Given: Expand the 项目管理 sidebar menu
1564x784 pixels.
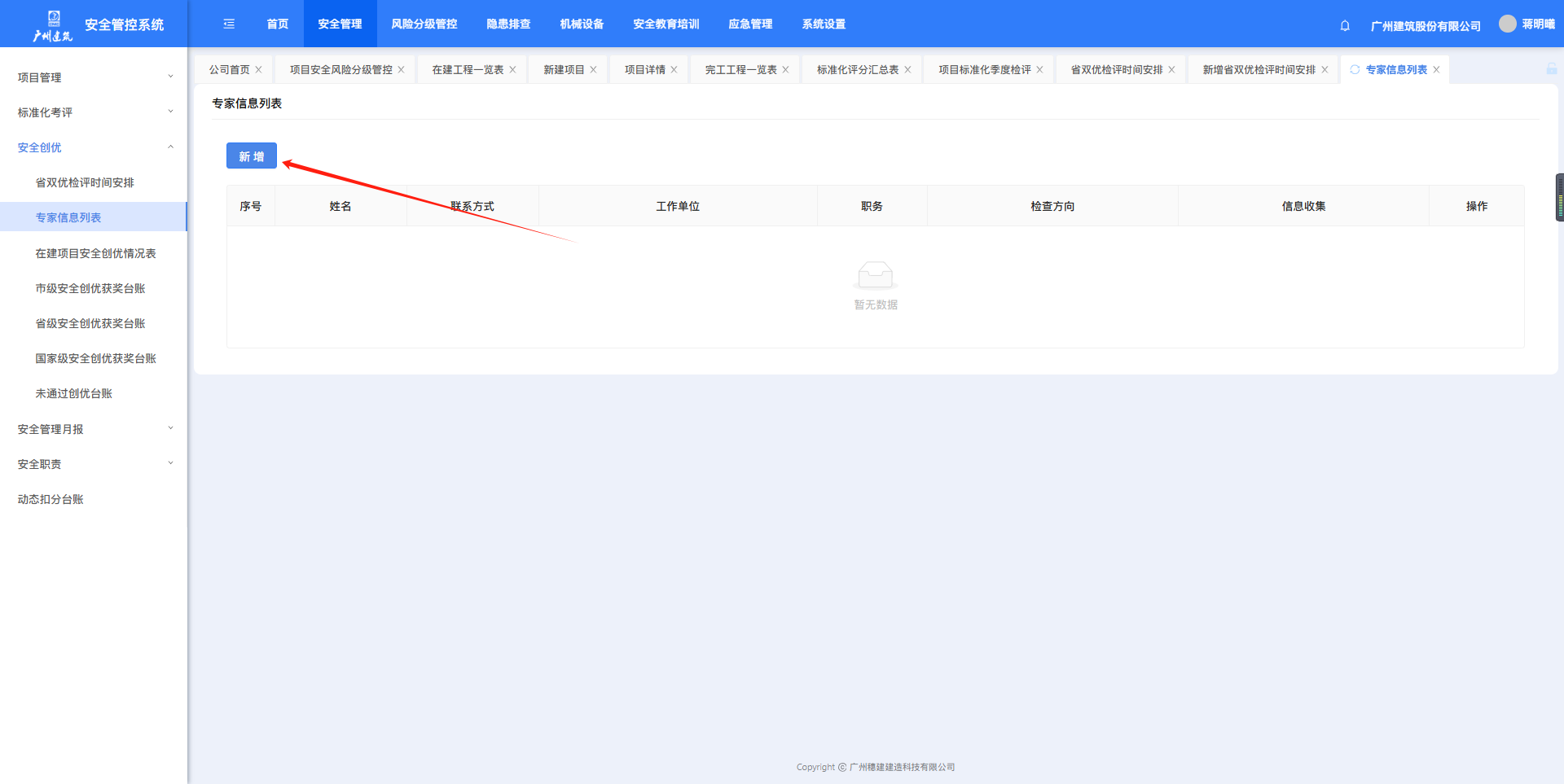Looking at the screenshot, I should pyautogui.click(x=93, y=77).
